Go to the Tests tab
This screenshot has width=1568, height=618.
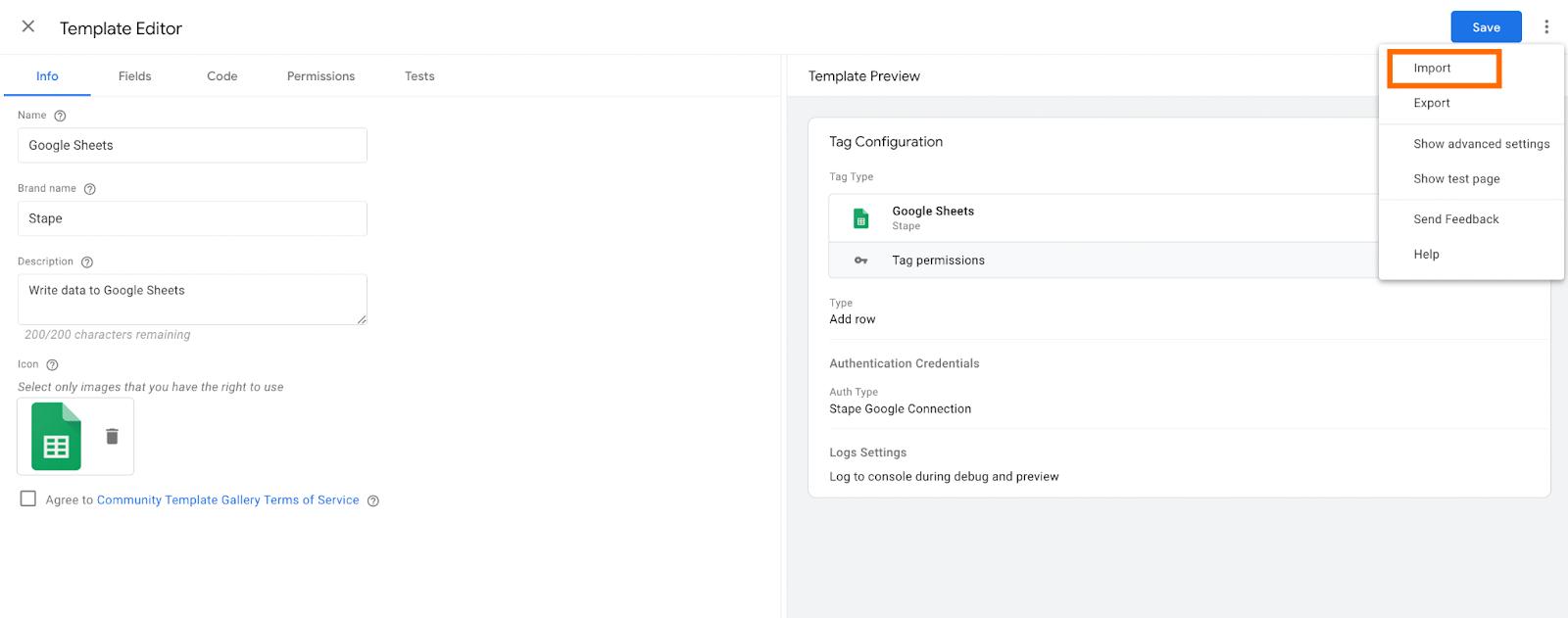419,76
